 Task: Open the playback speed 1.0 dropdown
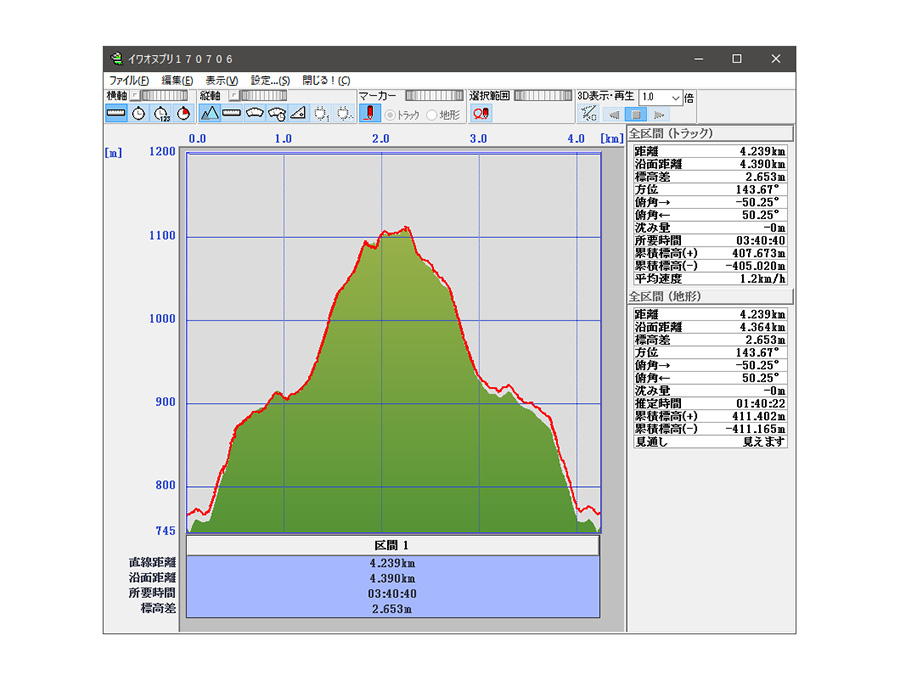tap(676, 98)
